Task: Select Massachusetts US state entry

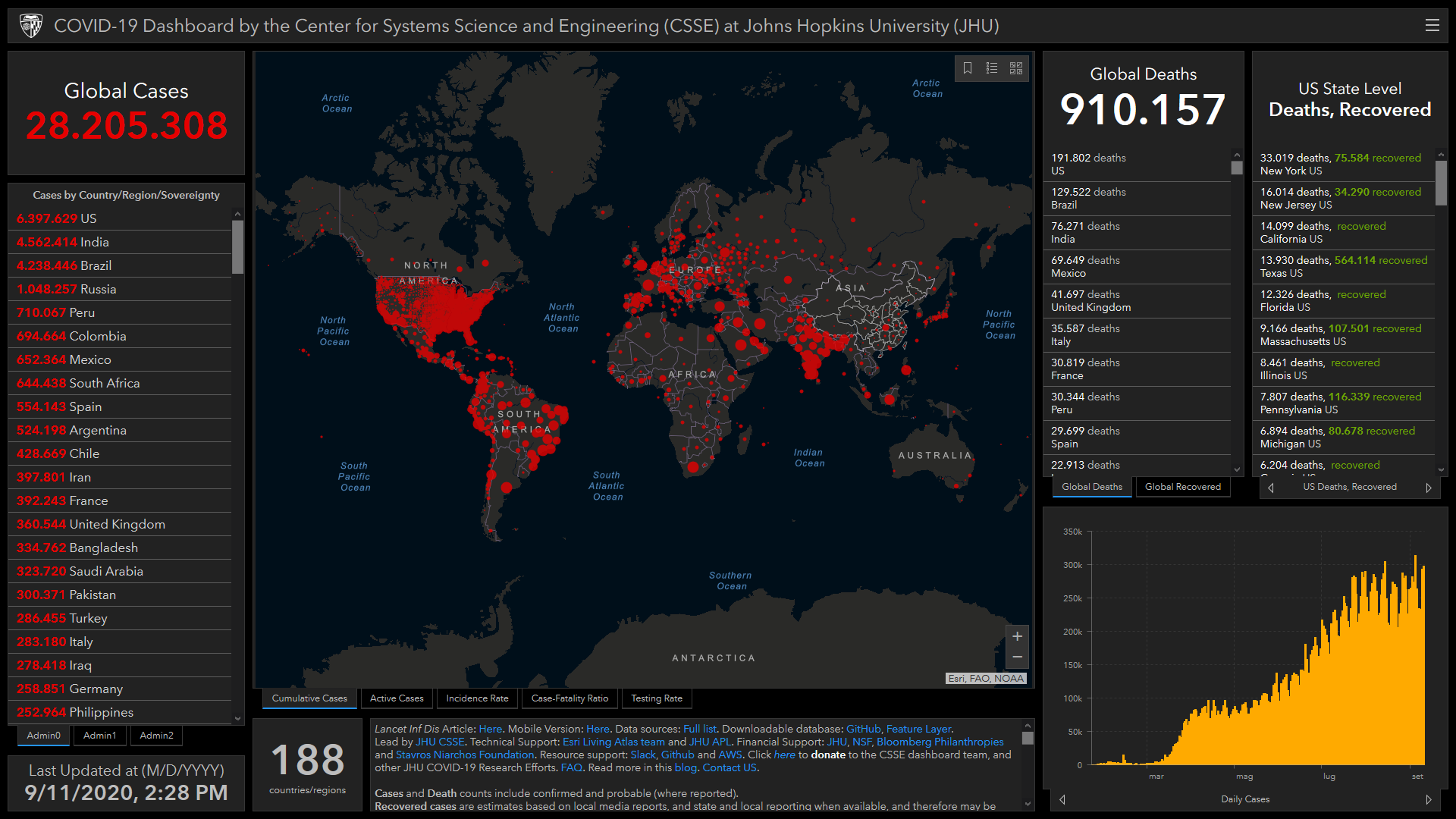Action: point(1344,335)
